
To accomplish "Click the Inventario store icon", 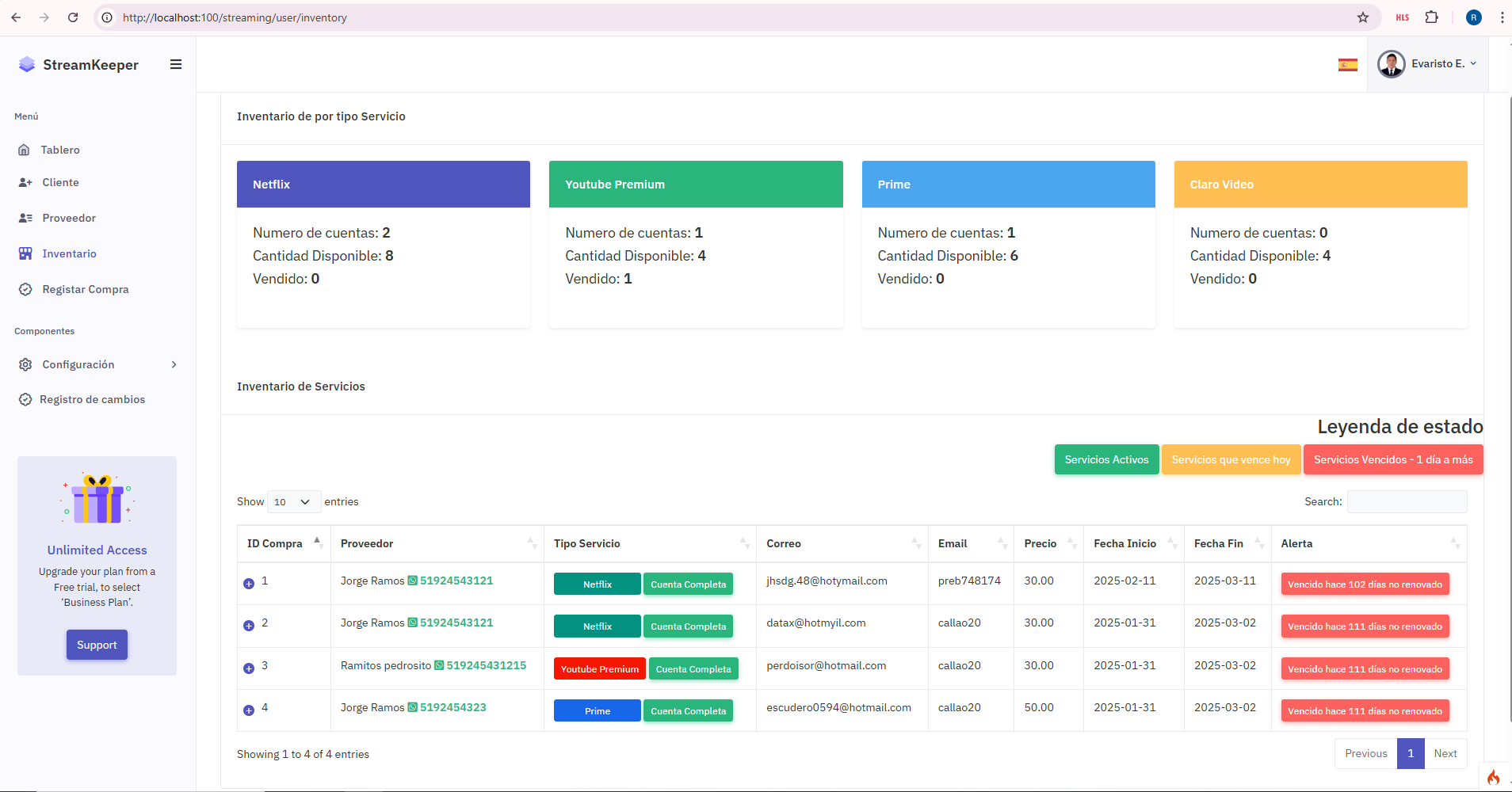I will point(25,253).
